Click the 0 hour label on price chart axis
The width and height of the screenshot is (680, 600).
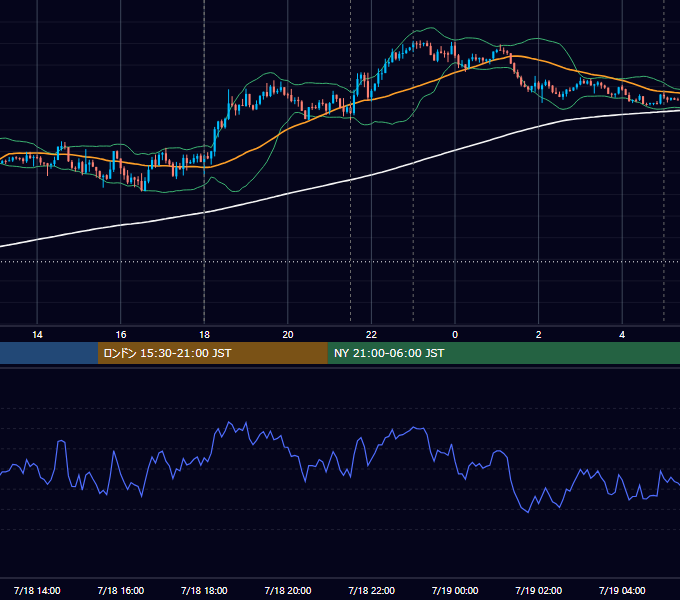tap(455, 335)
